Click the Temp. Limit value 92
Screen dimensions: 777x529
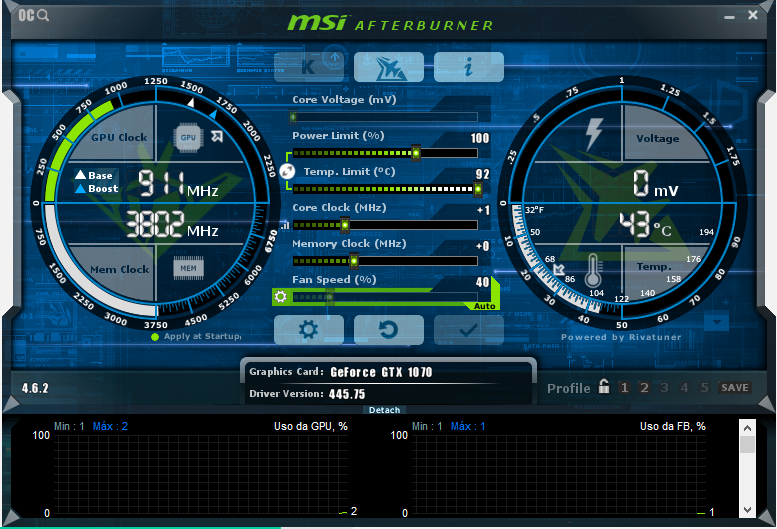click(482, 174)
